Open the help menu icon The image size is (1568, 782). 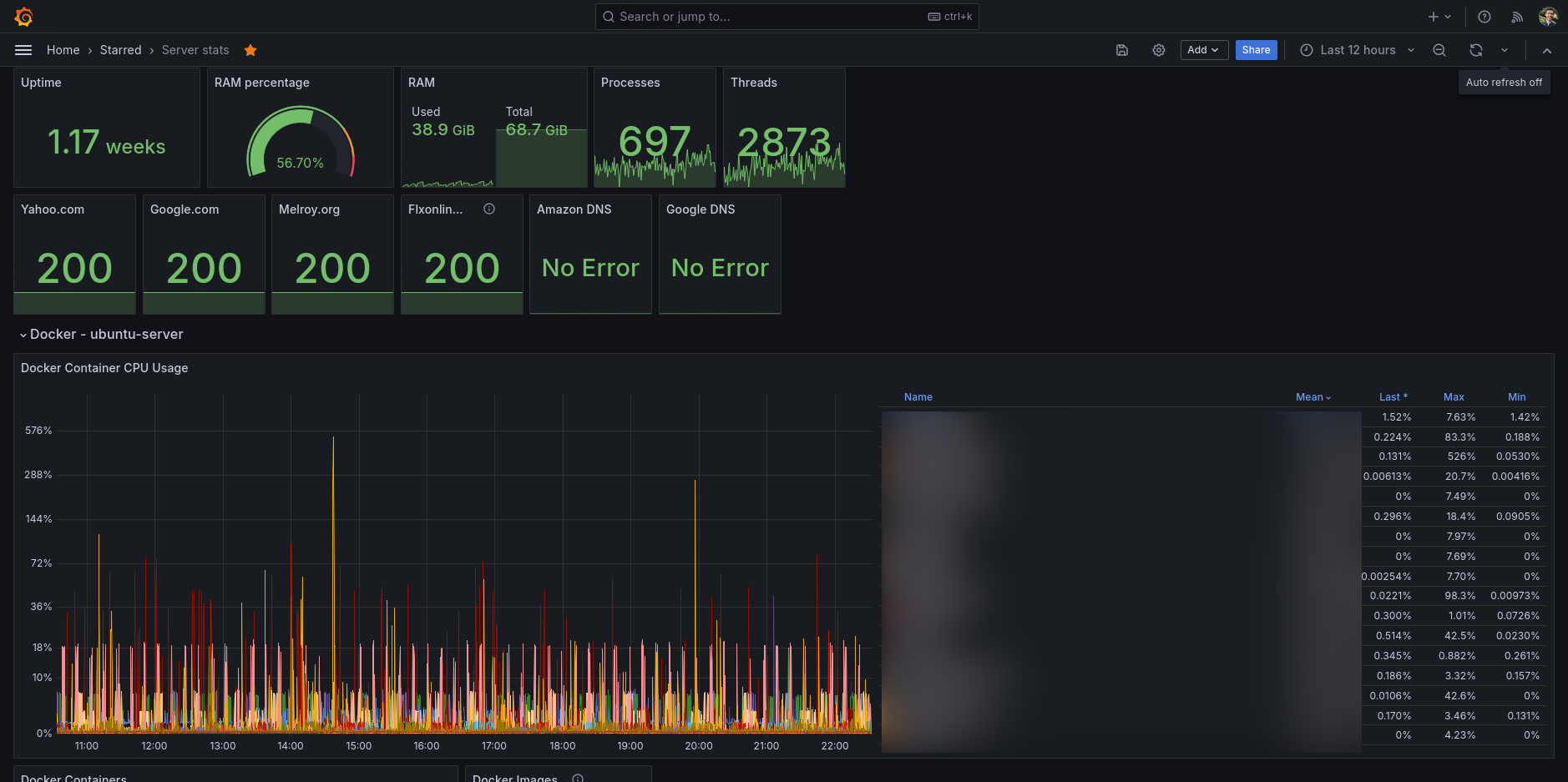point(1485,17)
